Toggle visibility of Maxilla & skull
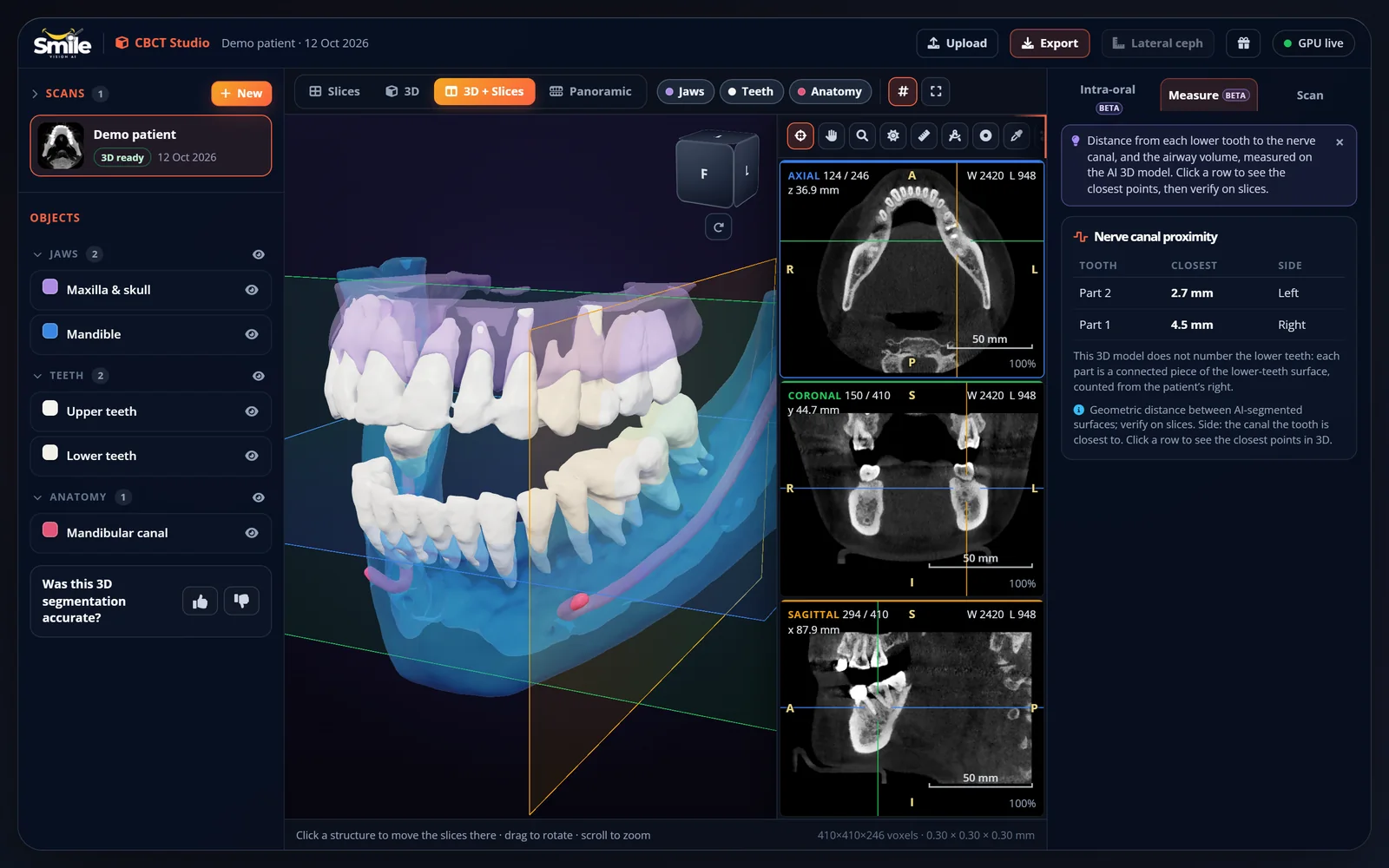 252,290
